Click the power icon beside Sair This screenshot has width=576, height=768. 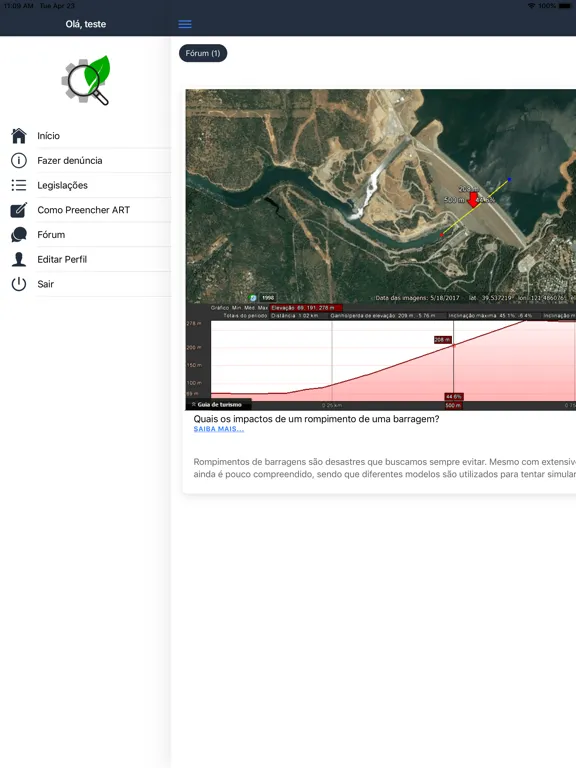pos(19,284)
